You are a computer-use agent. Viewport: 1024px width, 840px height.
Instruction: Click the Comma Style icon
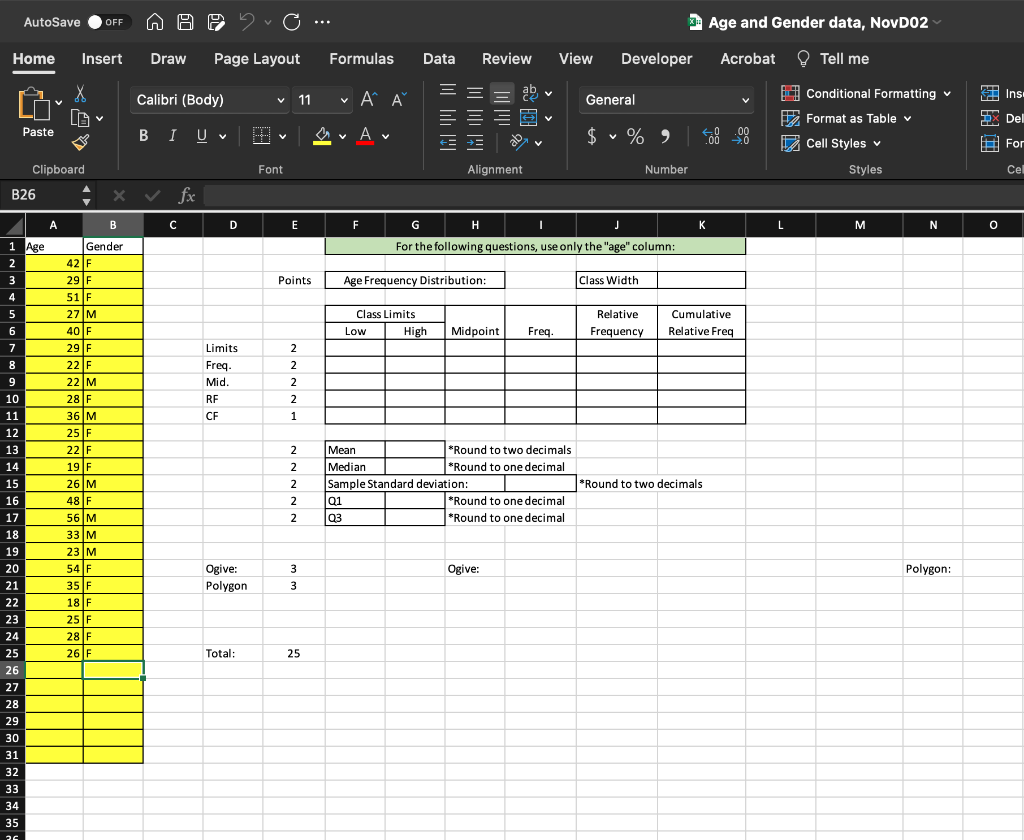coord(664,135)
